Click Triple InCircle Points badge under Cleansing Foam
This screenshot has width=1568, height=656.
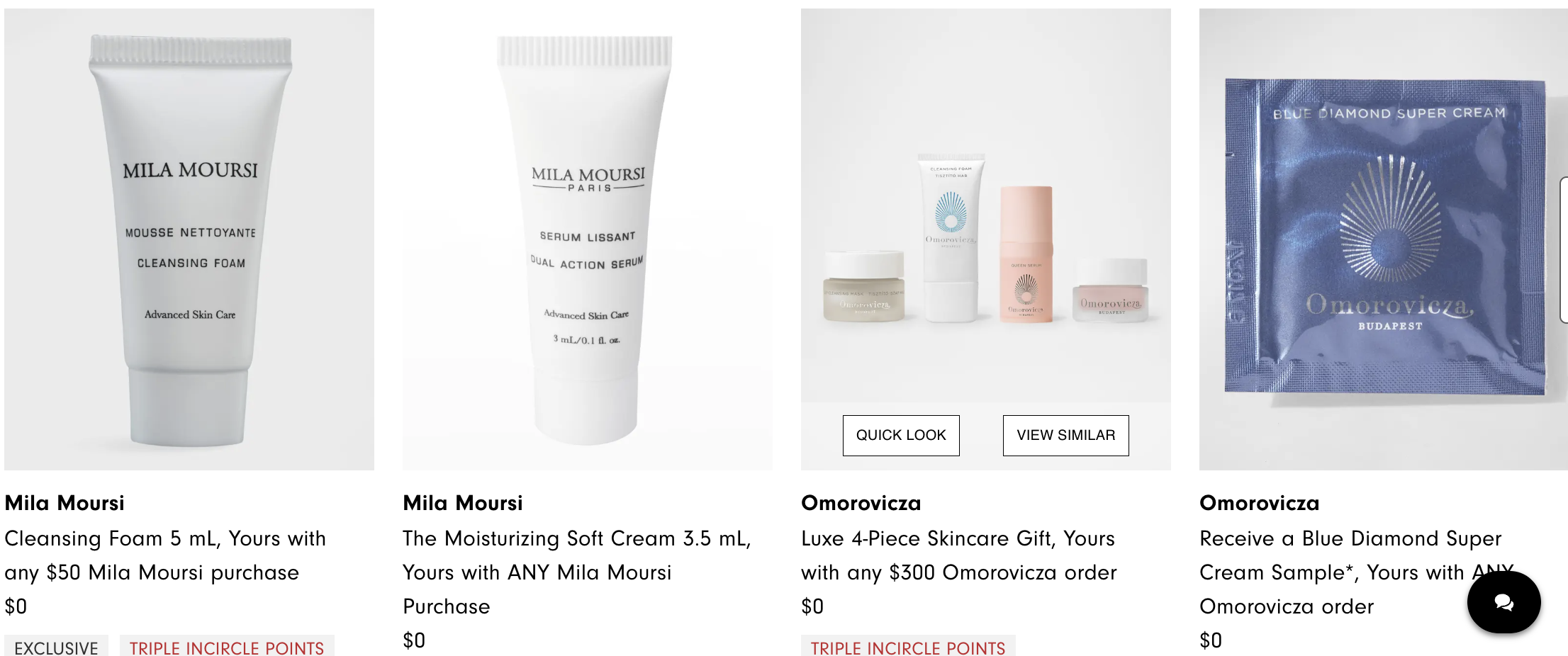(227, 647)
